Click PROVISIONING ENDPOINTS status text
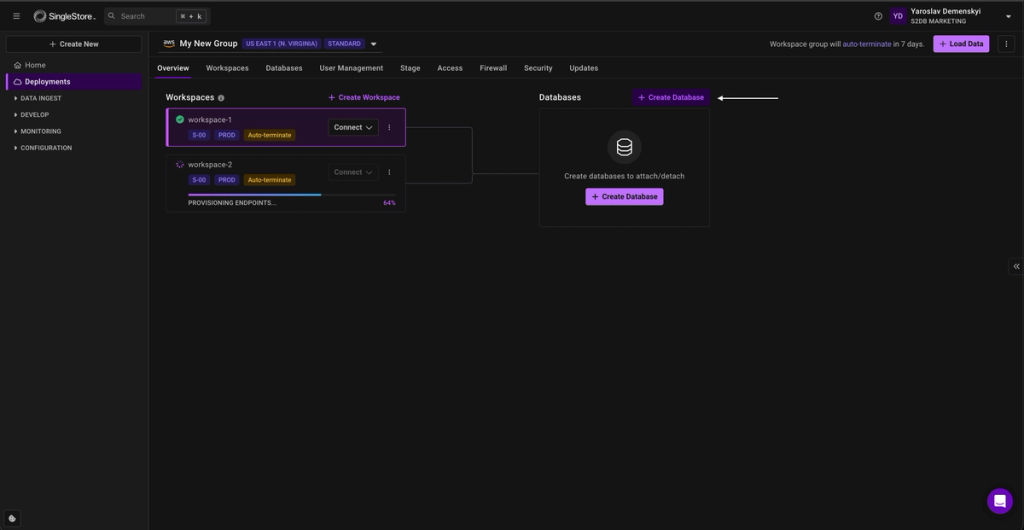 tap(232, 203)
